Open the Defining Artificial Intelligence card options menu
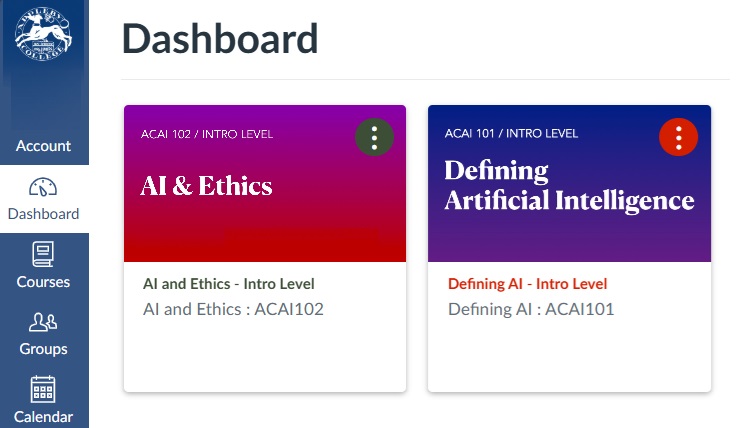The image size is (737, 428). [679, 137]
